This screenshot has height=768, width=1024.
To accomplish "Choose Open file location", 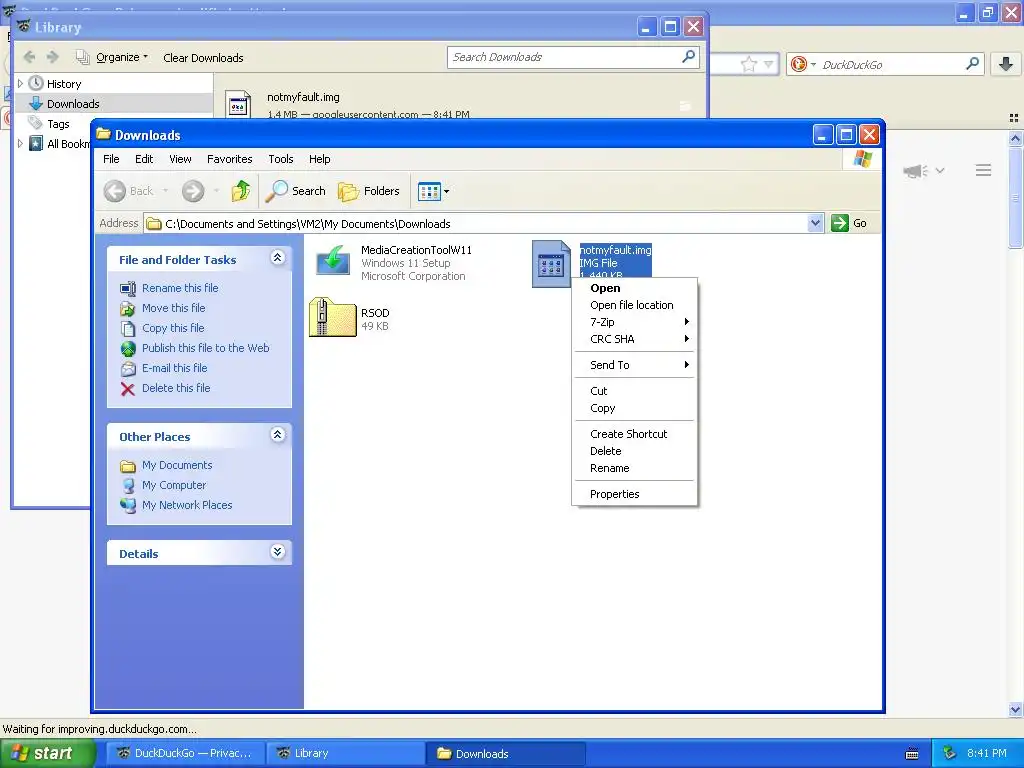I will [x=634, y=305].
